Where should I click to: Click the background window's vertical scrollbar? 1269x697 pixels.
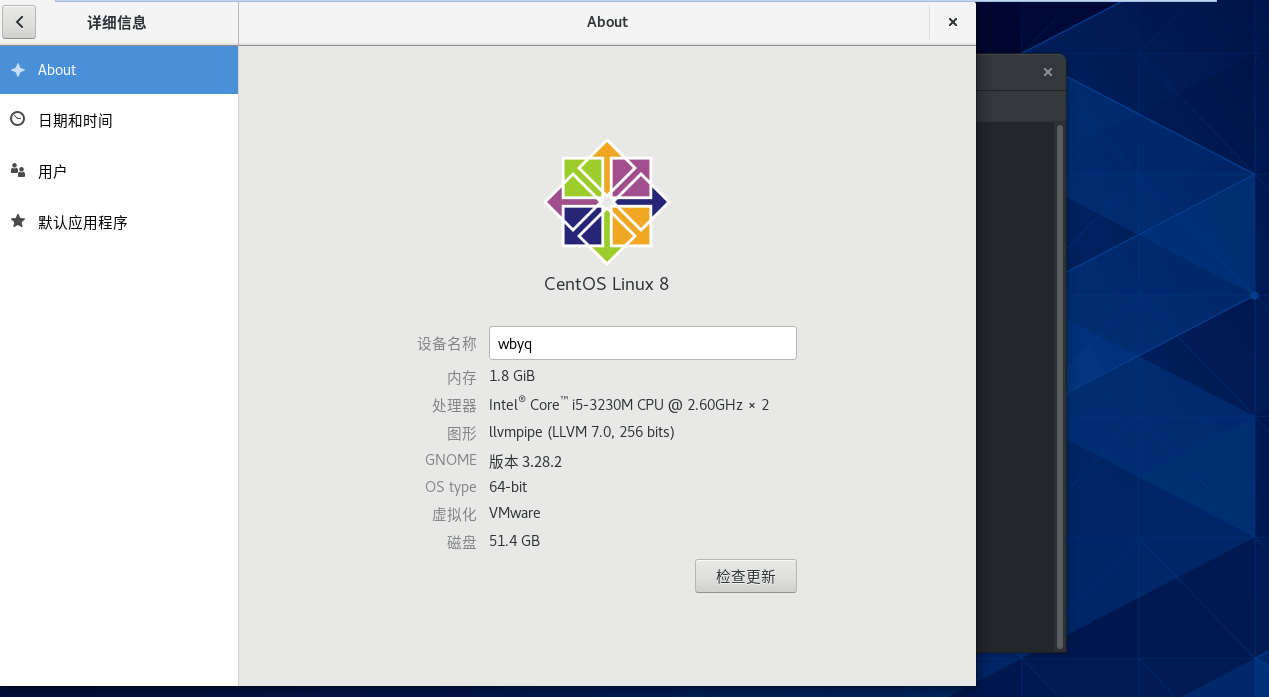click(1060, 385)
